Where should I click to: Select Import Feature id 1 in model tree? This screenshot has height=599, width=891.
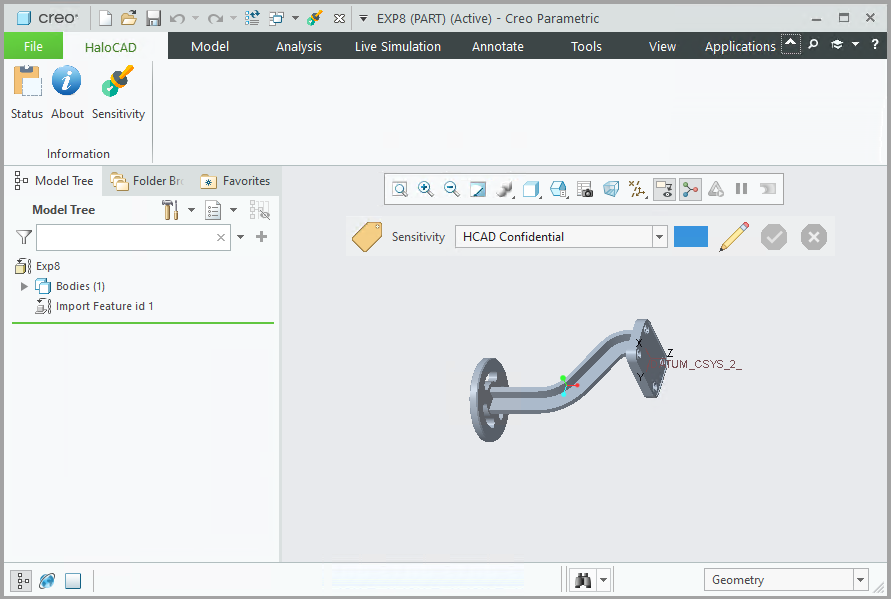pos(104,306)
